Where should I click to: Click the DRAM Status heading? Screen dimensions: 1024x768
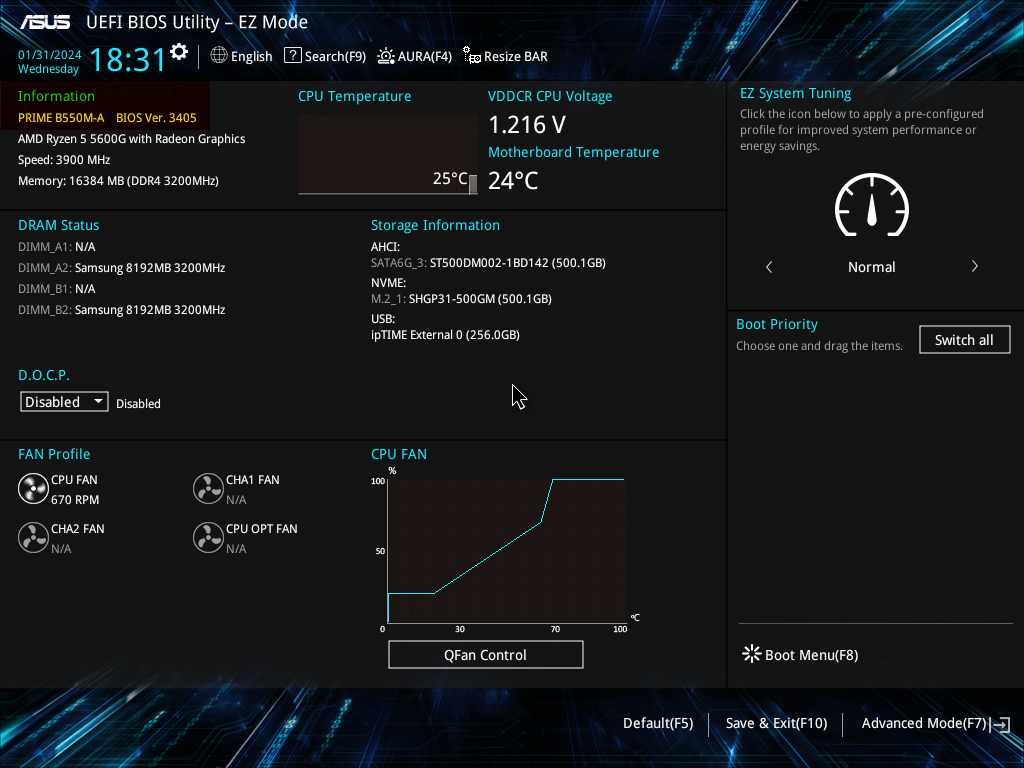click(x=59, y=225)
